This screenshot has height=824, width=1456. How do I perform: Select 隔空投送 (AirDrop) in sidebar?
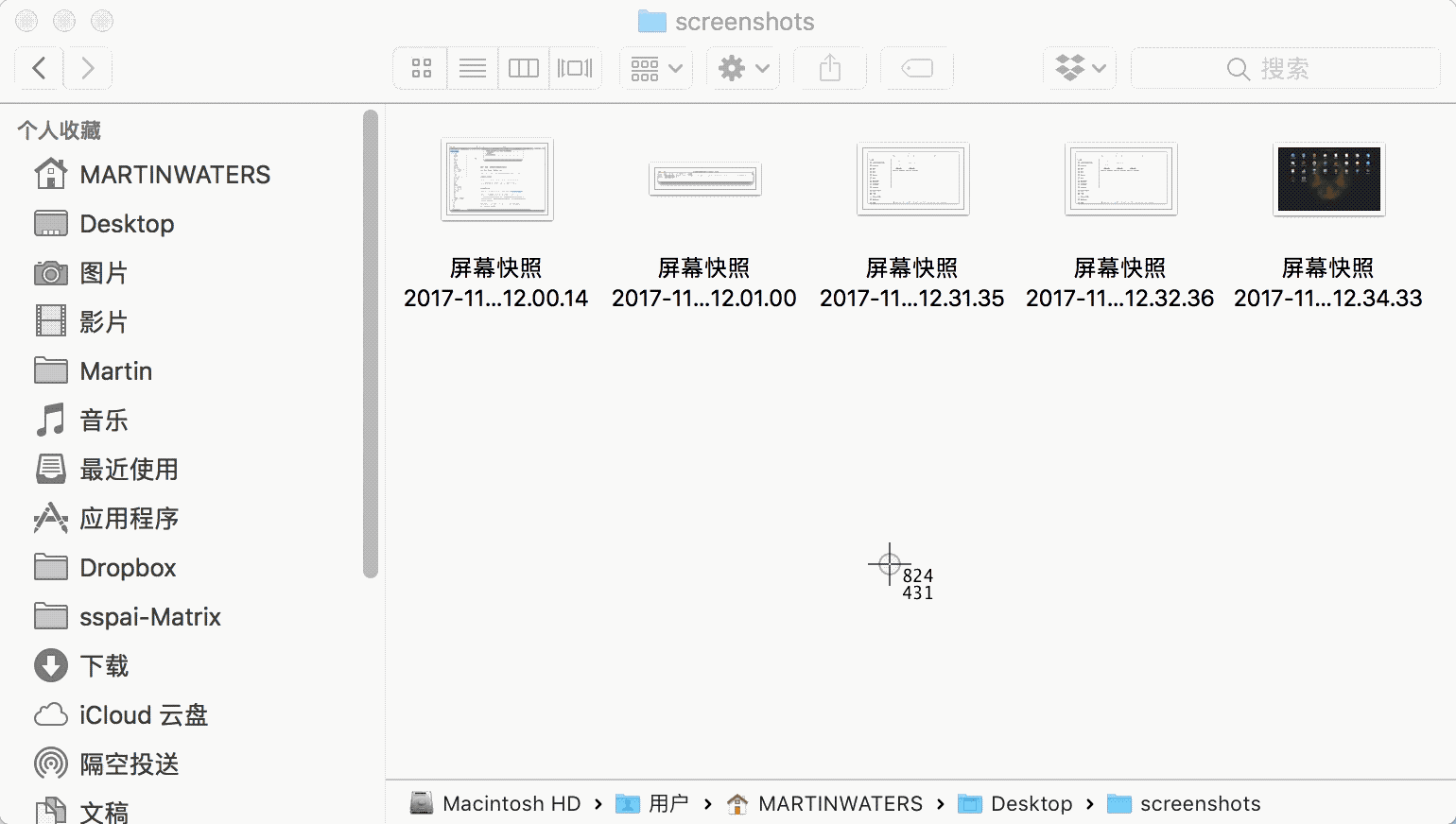pyautogui.click(x=130, y=764)
